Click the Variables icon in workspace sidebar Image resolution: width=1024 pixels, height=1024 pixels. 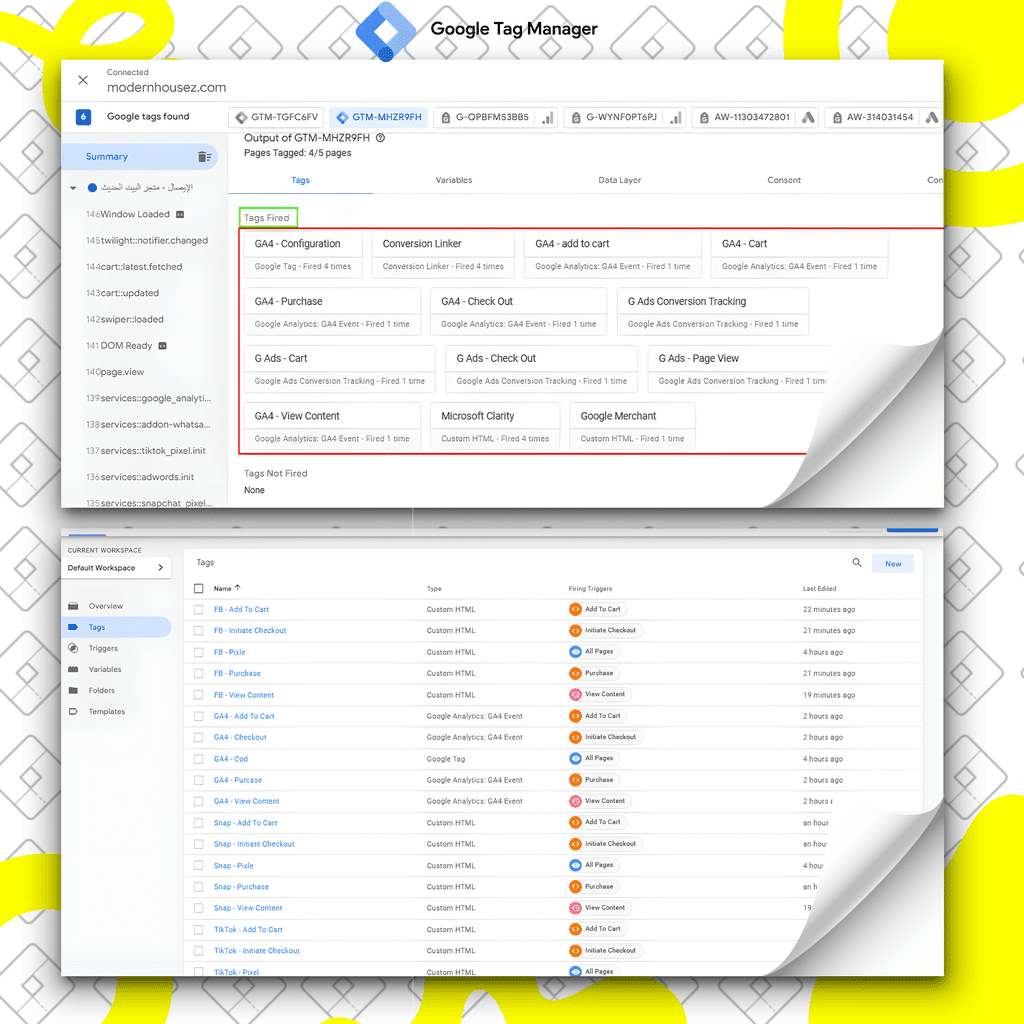click(x=73, y=669)
